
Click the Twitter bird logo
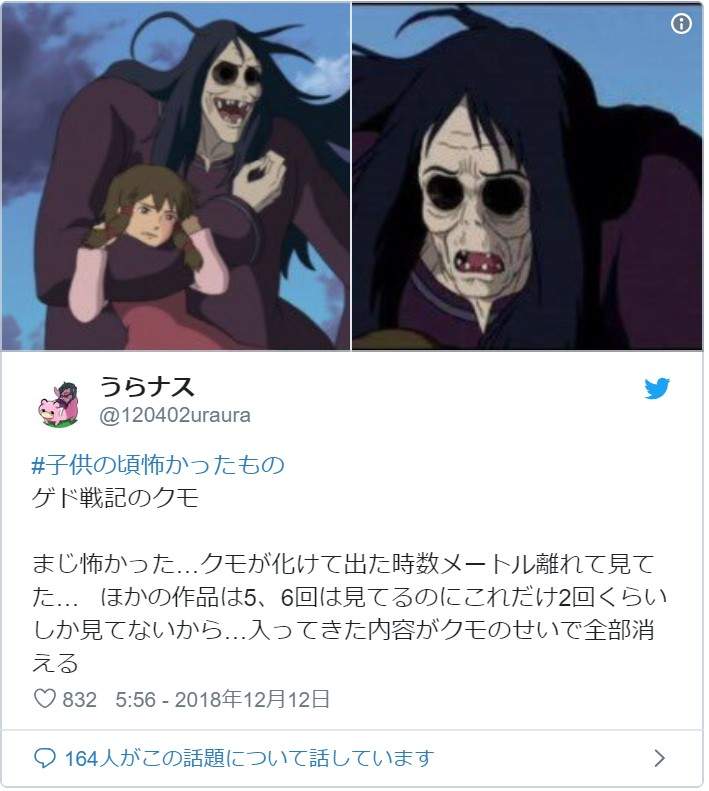tap(657, 388)
